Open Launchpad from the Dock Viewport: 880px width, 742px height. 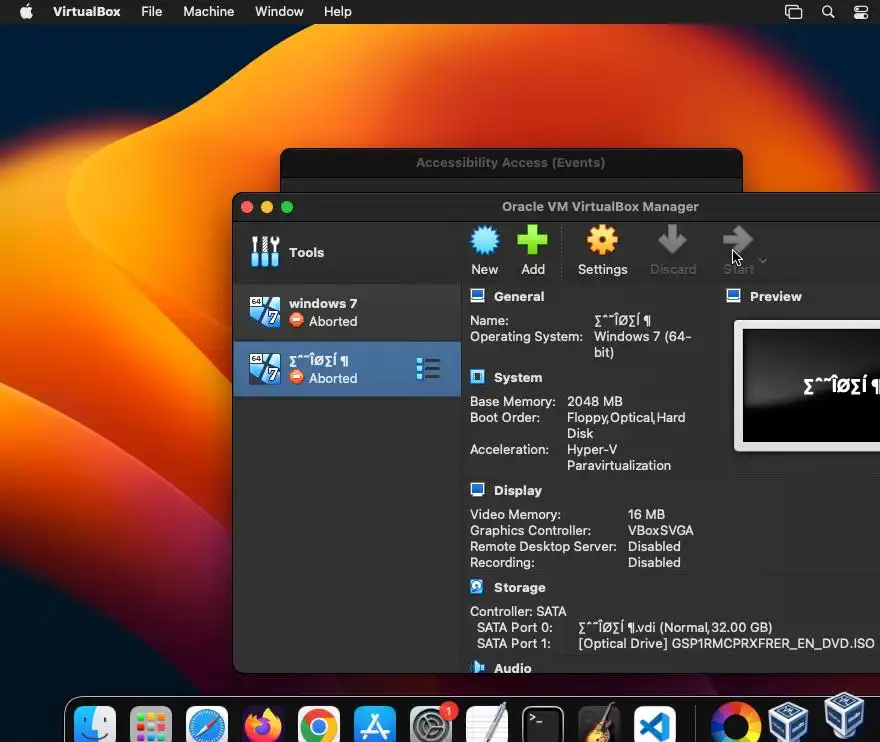[x=150, y=724]
